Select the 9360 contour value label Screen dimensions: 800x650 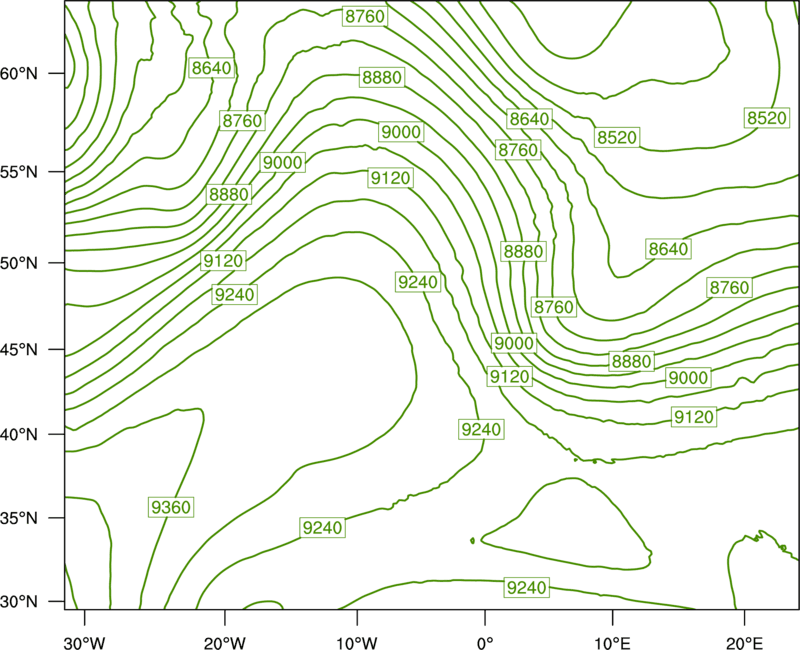(171, 507)
